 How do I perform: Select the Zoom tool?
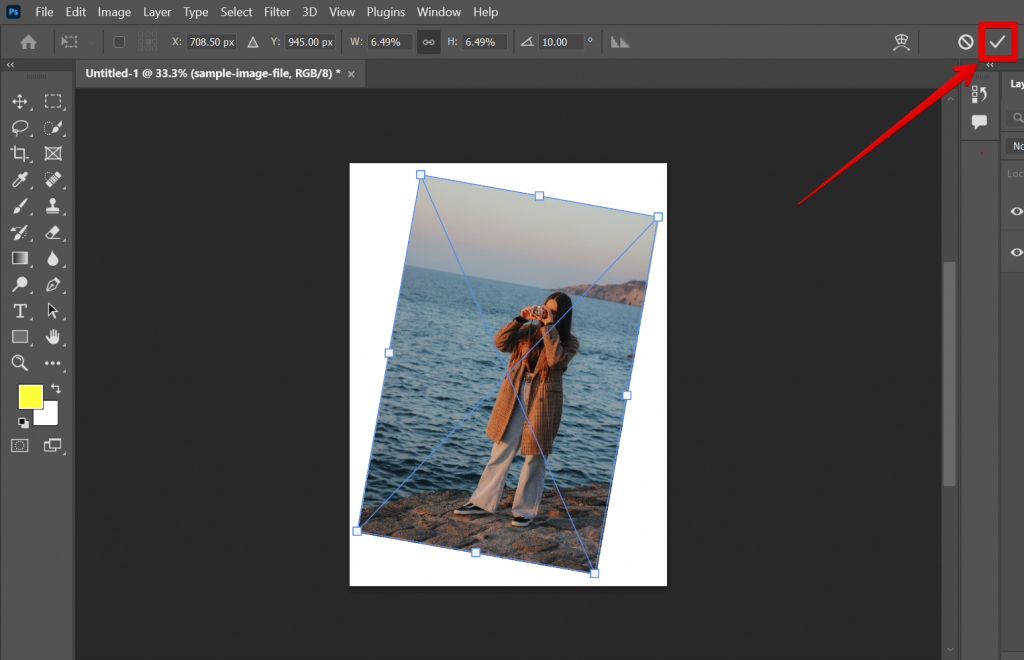coord(20,363)
